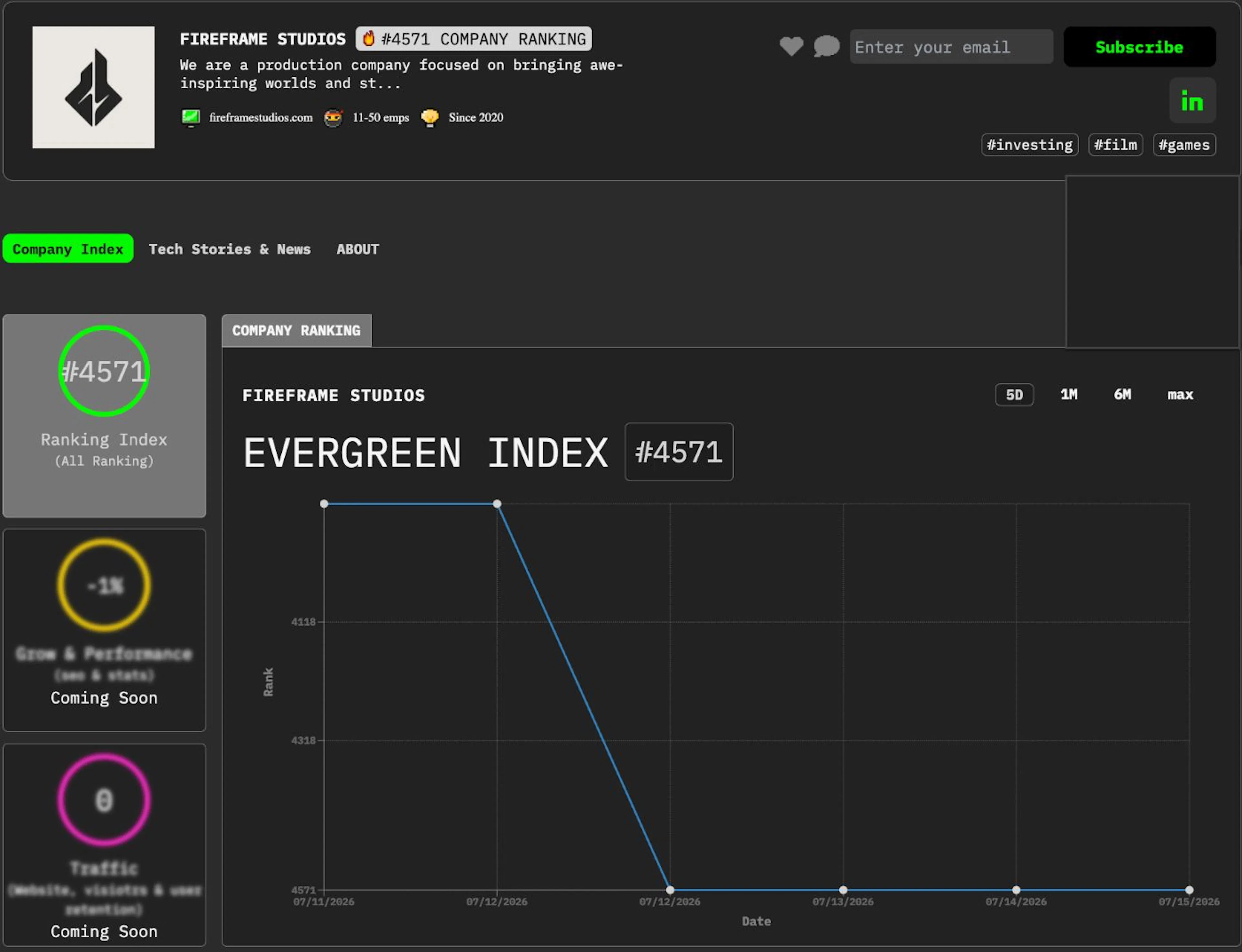Click the light bulb founded icon
The width and height of the screenshot is (1242, 952).
[x=430, y=118]
